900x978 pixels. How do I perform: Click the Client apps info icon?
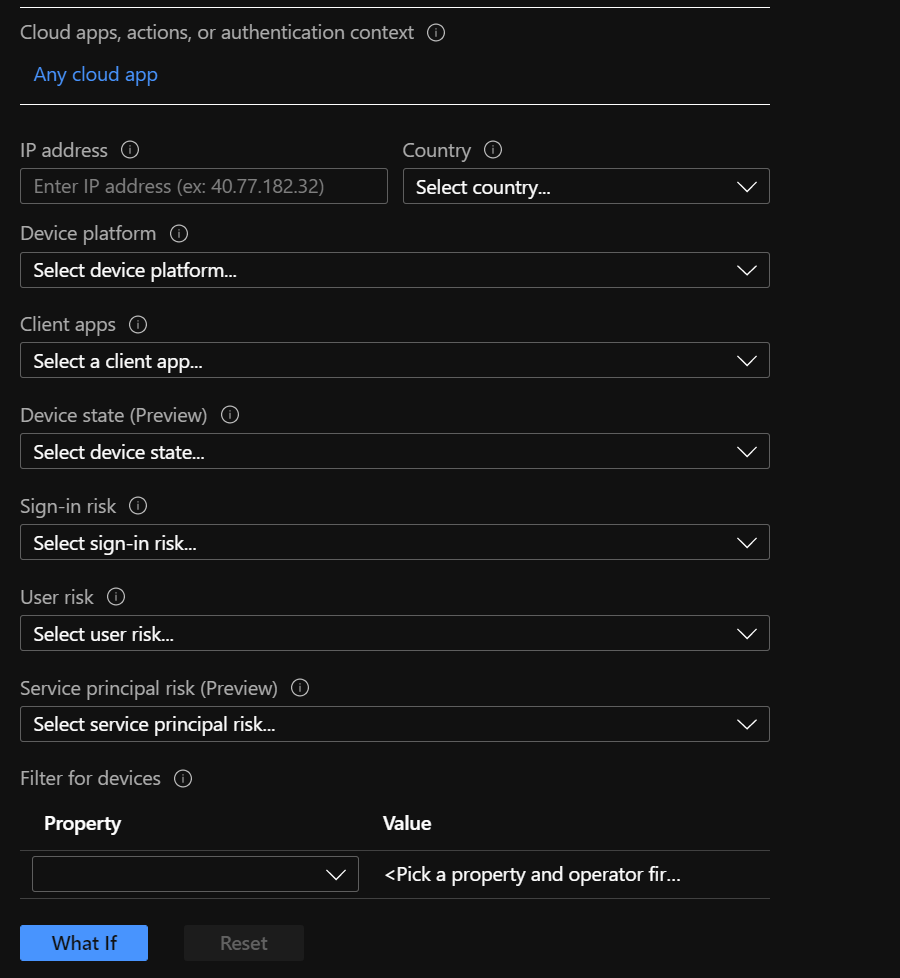pos(138,324)
